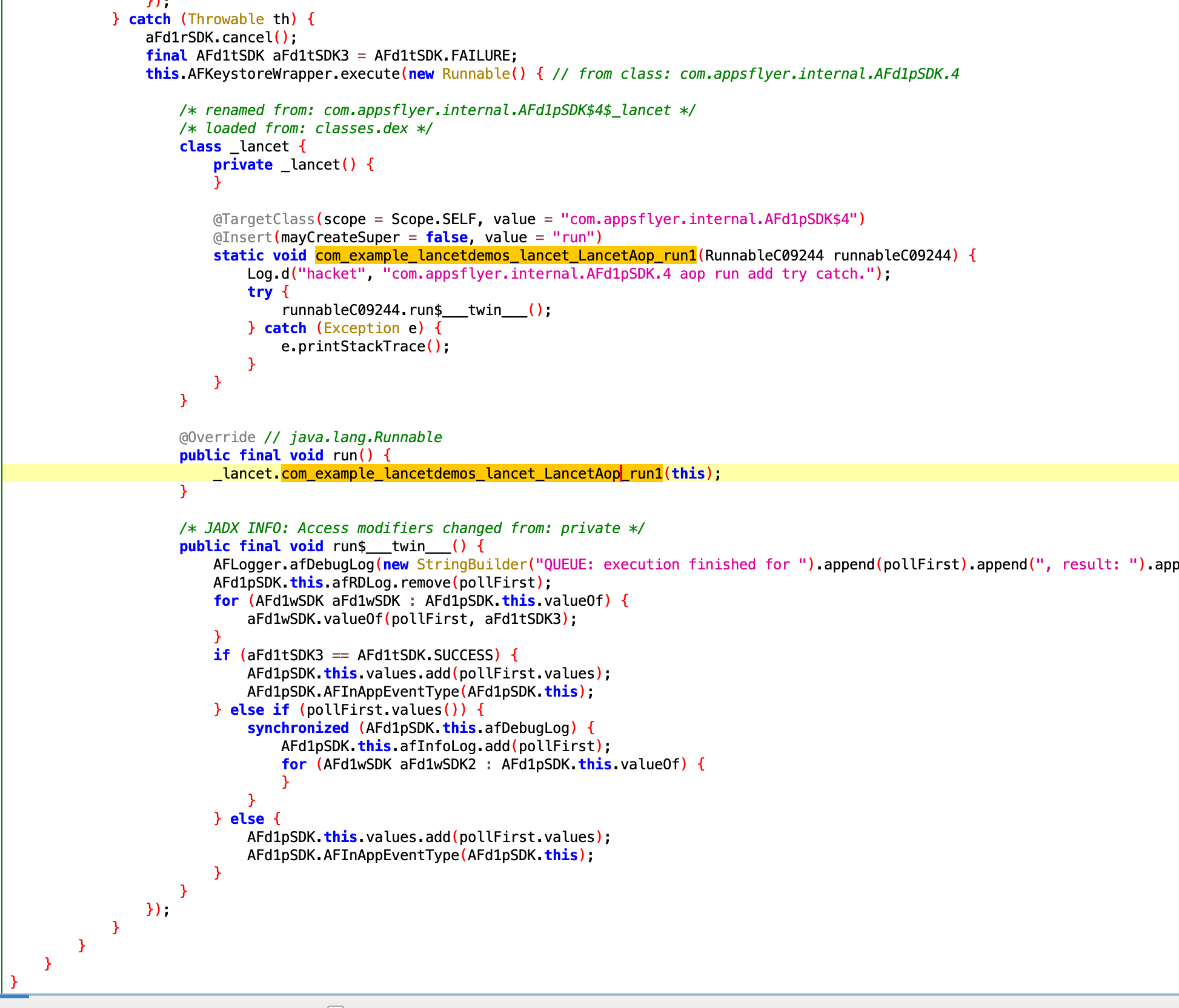Click the @Override annotation above run()
Viewport: 1179px width, 1008px height.
click(x=218, y=437)
